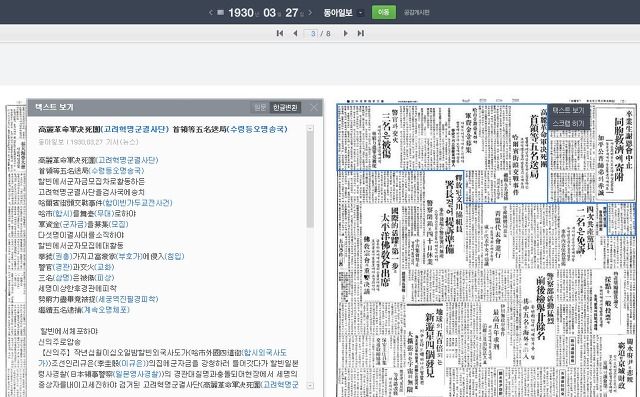
Task: Click the 新遊星 四個發見 article
Action: 429,345
